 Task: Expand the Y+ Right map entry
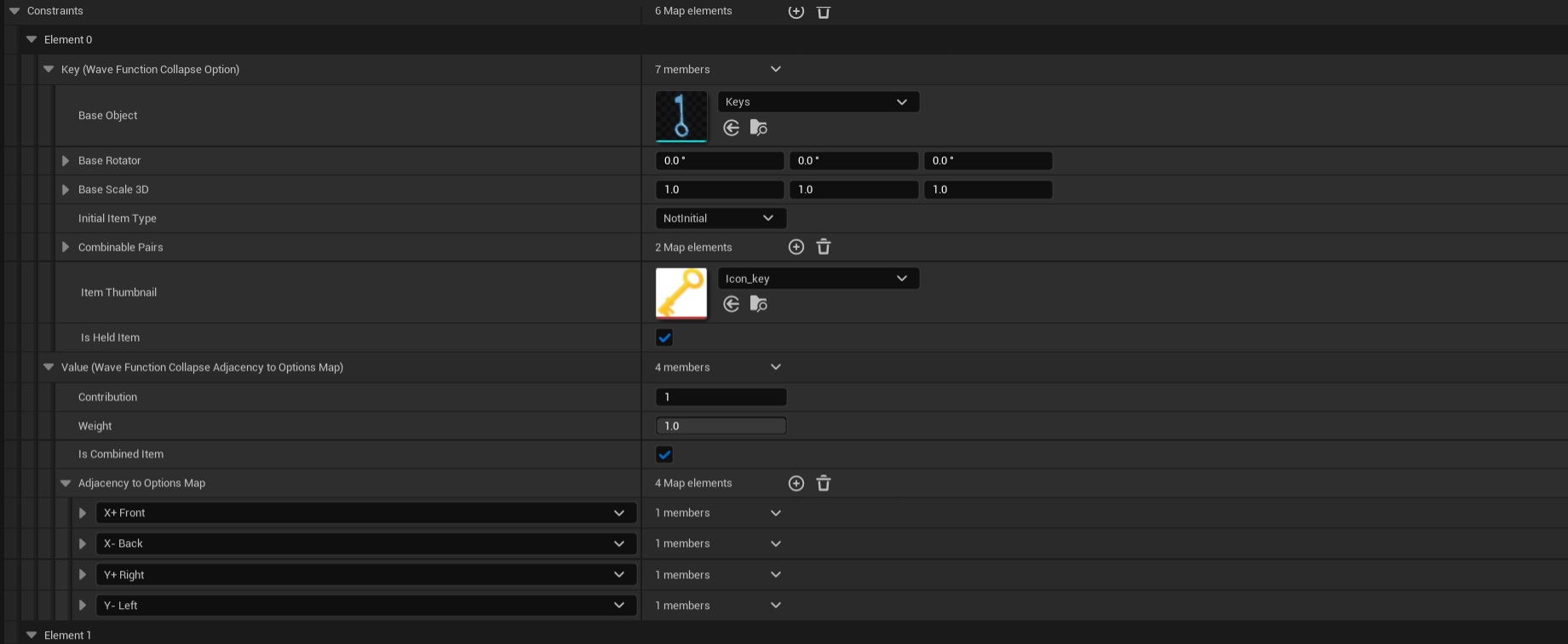click(83, 575)
